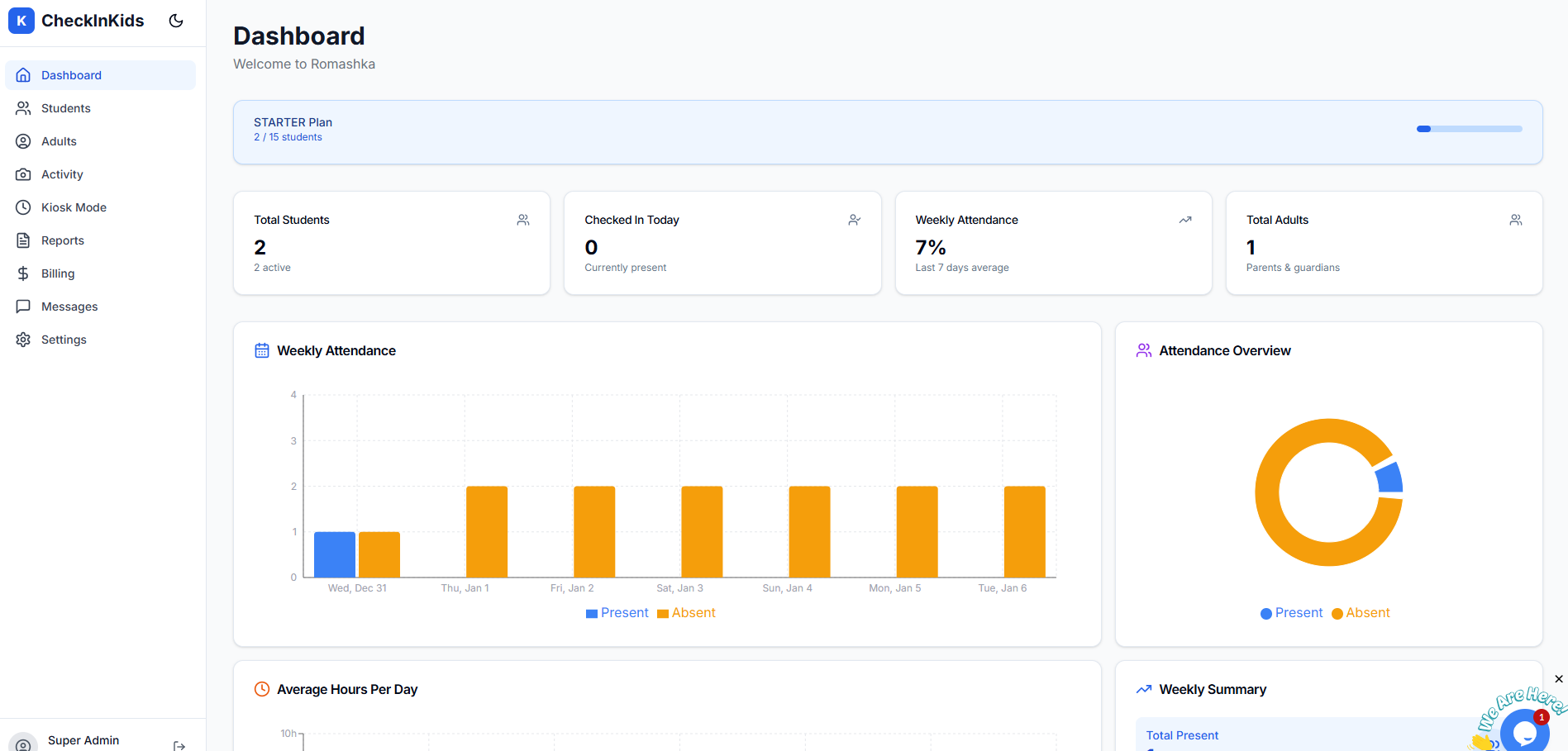
Task: Click the Absent legend in Attendance Overview
Action: [1361, 613]
